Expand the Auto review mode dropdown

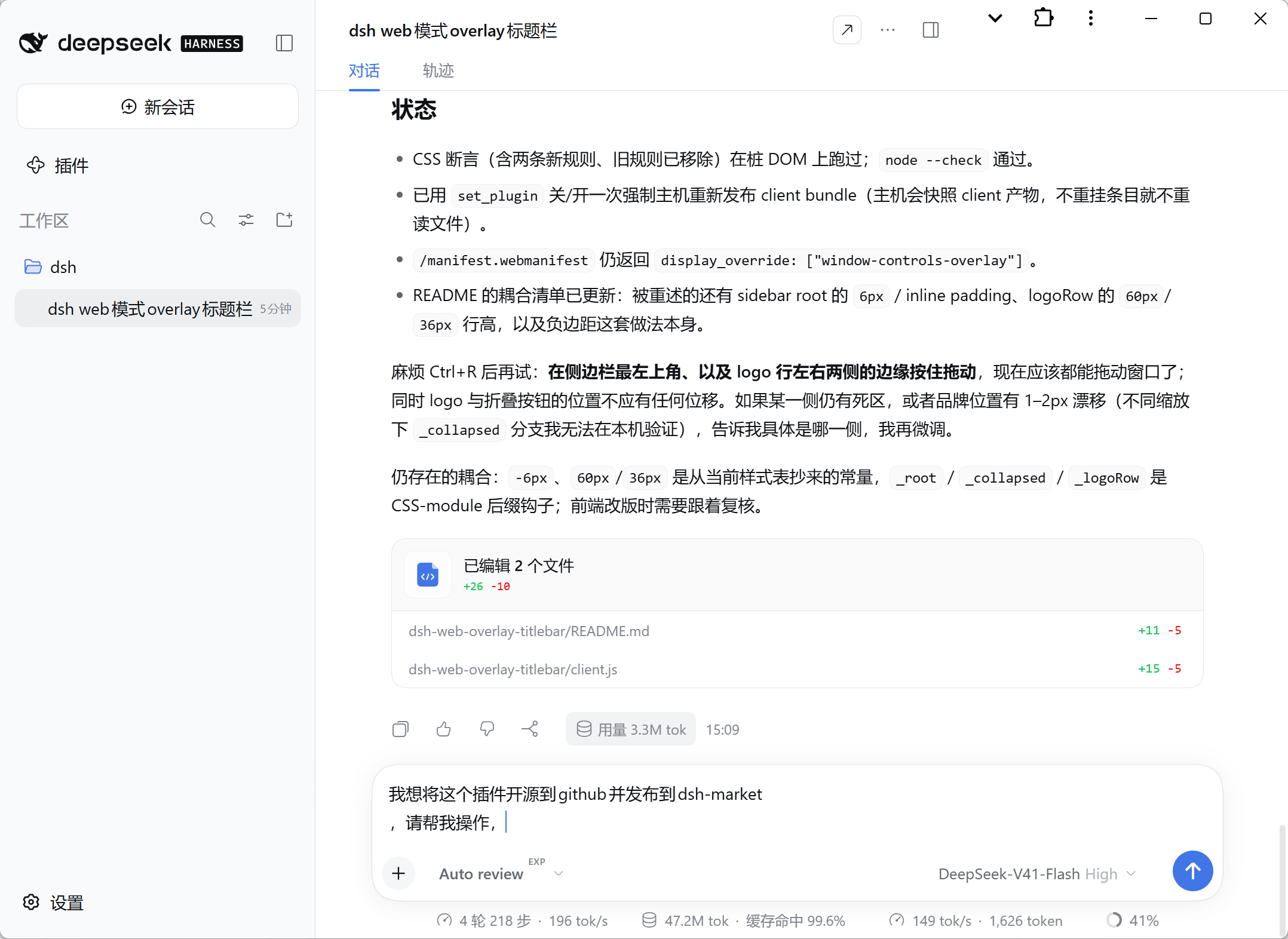tap(501, 873)
